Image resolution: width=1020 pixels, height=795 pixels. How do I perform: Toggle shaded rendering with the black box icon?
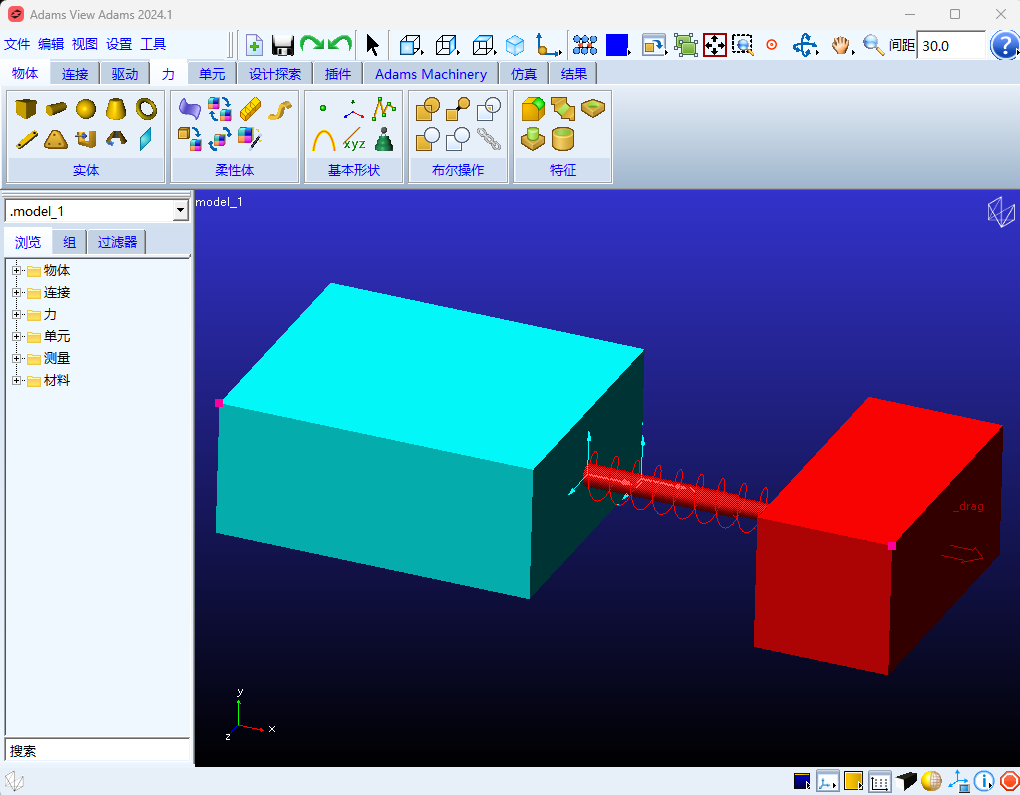click(x=906, y=781)
